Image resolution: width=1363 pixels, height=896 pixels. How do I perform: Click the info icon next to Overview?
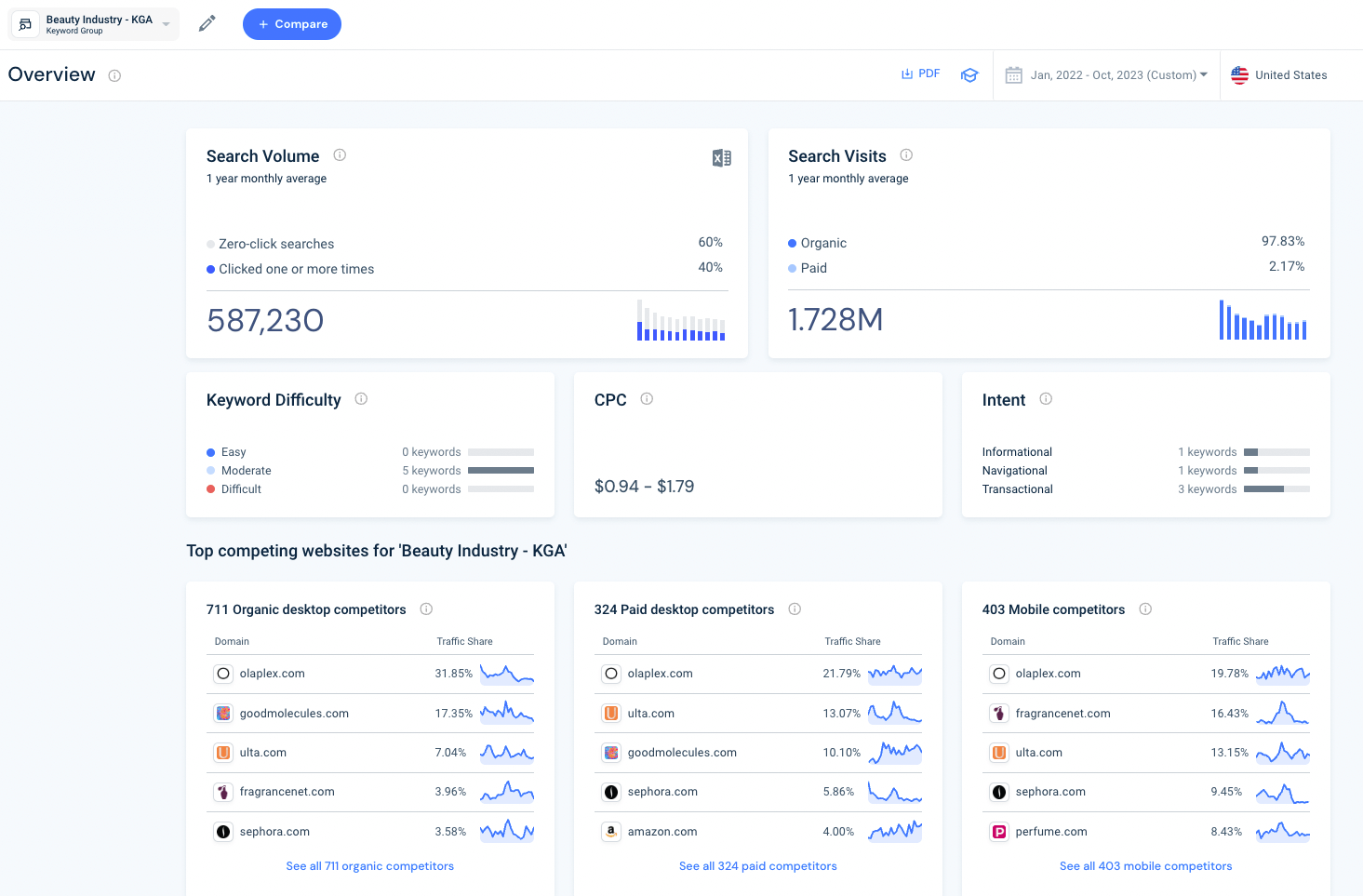pyautogui.click(x=114, y=75)
